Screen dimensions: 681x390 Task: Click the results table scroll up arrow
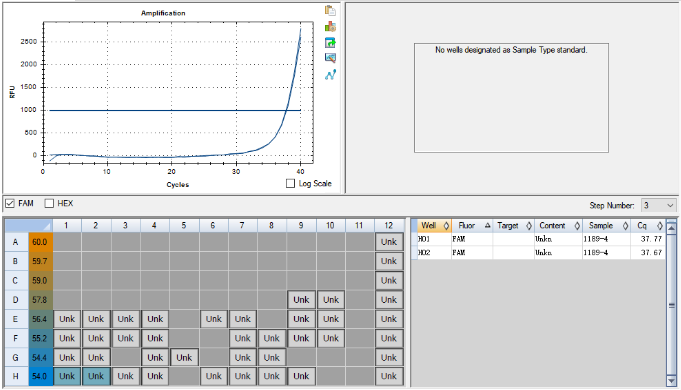click(671, 227)
